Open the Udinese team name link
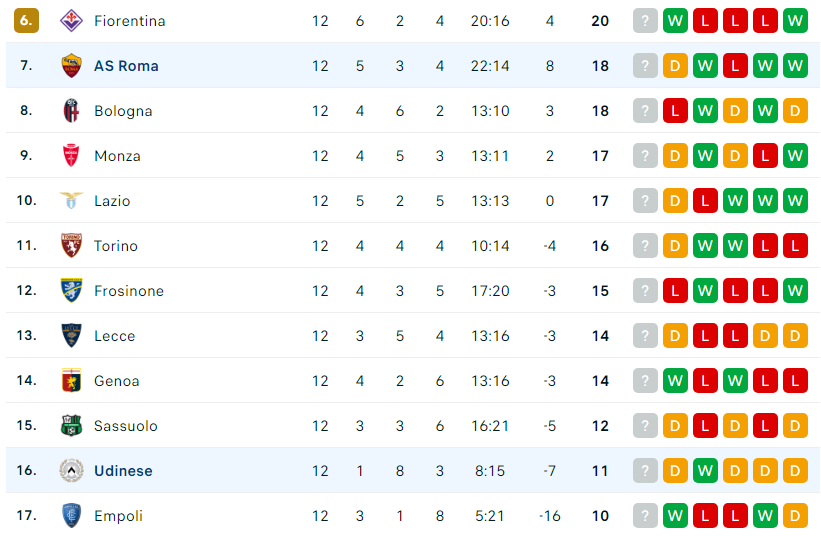The height and width of the screenshot is (537, 821). [x=123, y=471]
